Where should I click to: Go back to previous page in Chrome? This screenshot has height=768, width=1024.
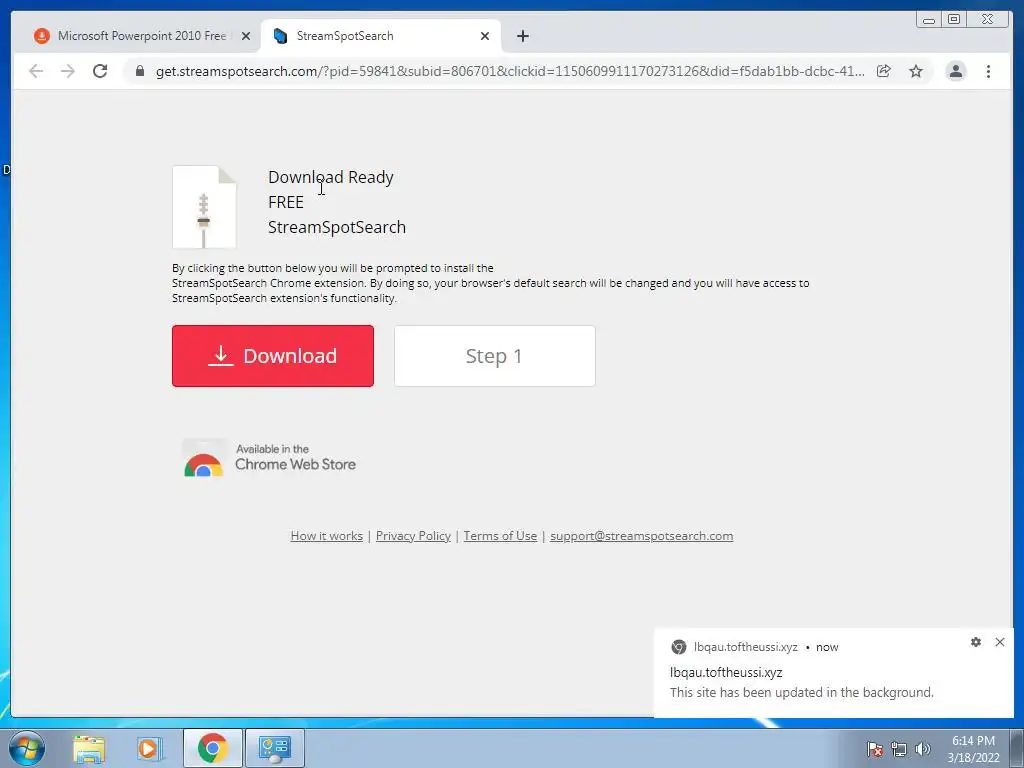pos(36,71)
